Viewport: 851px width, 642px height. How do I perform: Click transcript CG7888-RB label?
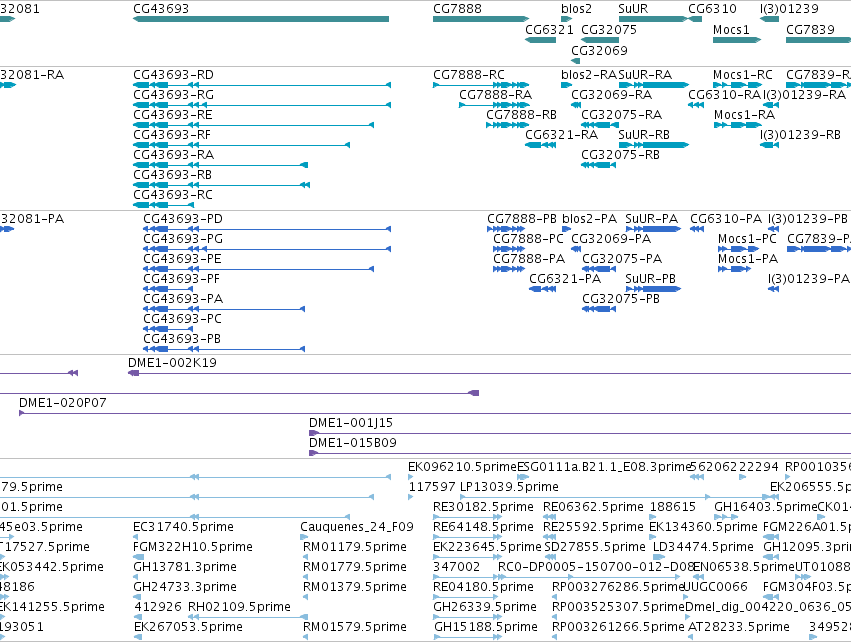click(x=522, y=115)
